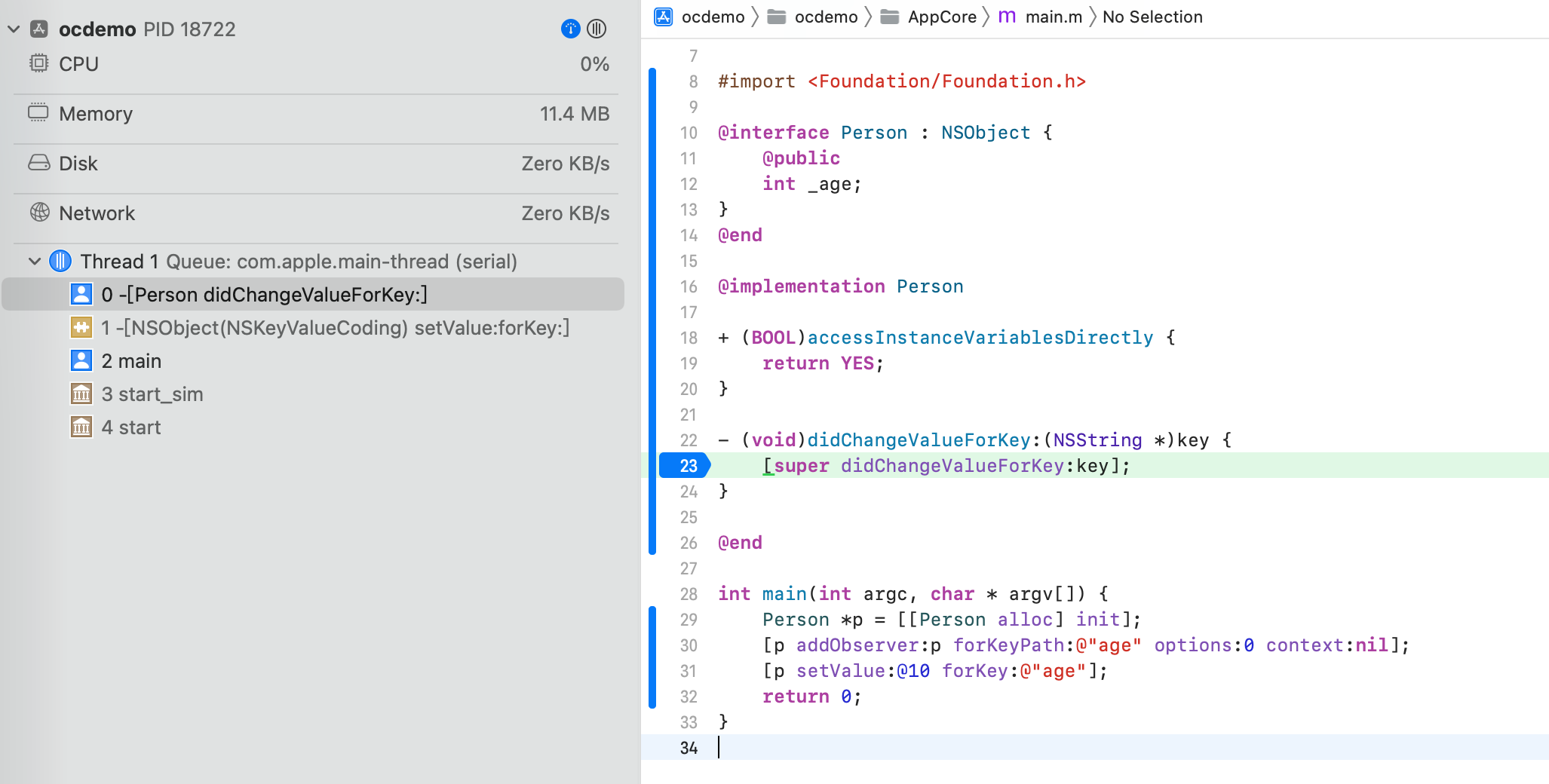Open the main.m file jump bar item
Screen dimensions: 1549x784
tap(1054, 17)
